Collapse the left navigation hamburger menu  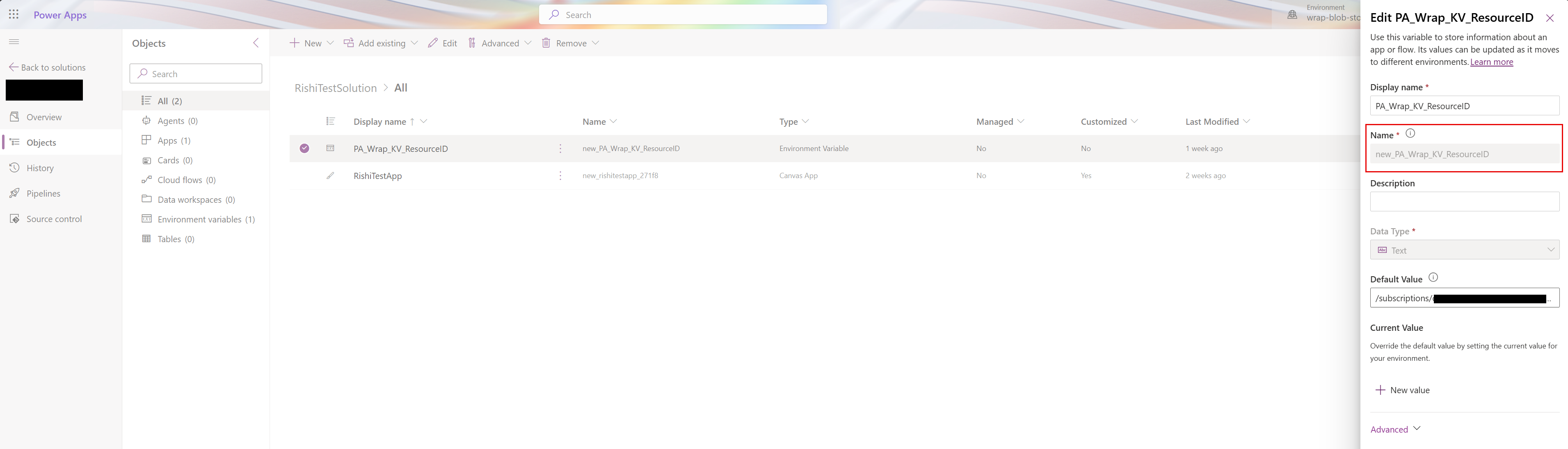(x=14, y=41)
